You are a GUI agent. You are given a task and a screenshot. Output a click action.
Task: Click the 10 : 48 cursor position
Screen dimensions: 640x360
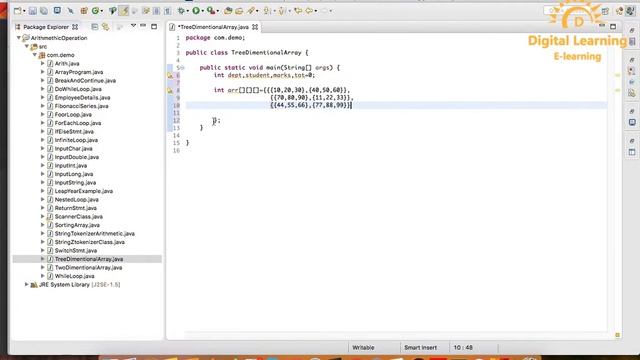[463, 348]
